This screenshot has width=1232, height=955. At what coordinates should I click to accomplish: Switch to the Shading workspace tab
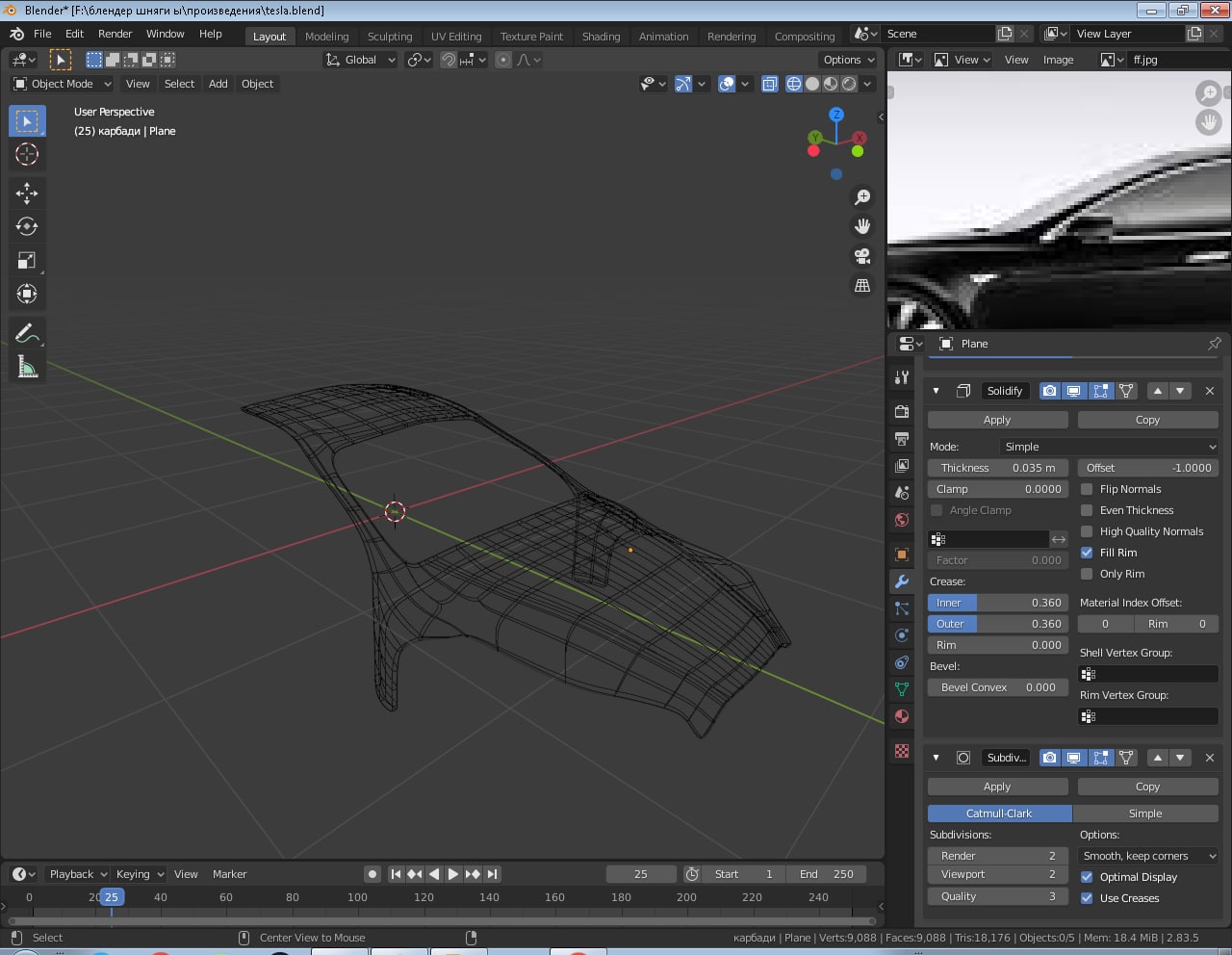(x=601, y=37)
